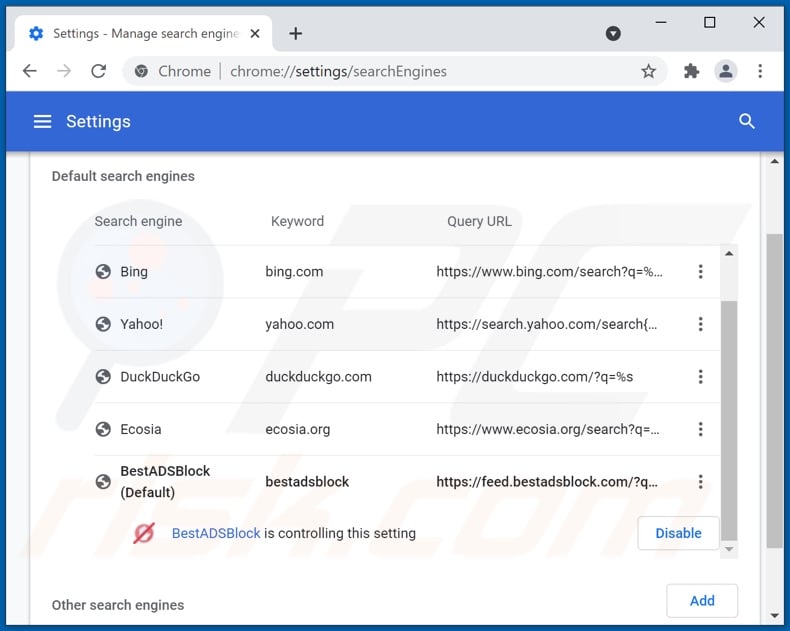Search settings with the magnifier icon

coord(747,121)
